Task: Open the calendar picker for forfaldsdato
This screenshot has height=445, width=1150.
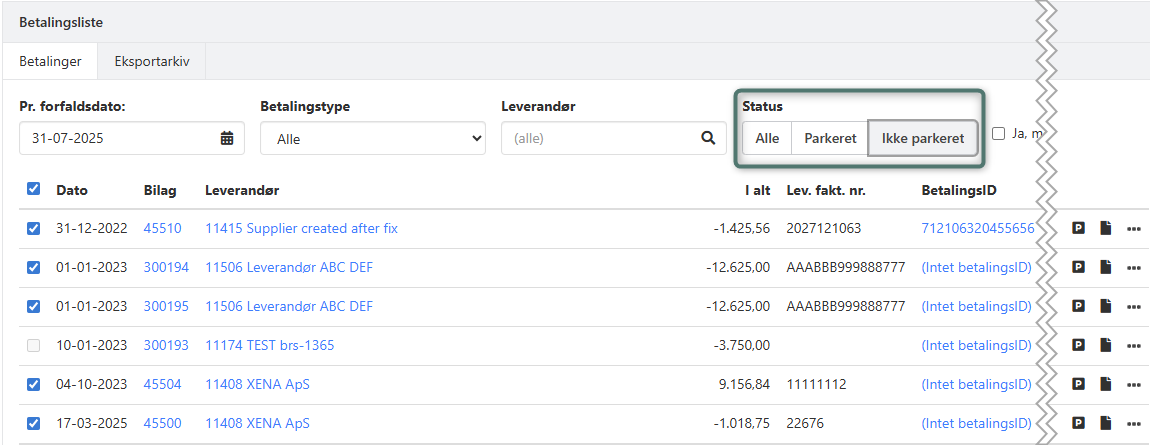Action: pyautogui.click(x=227, y=138)
